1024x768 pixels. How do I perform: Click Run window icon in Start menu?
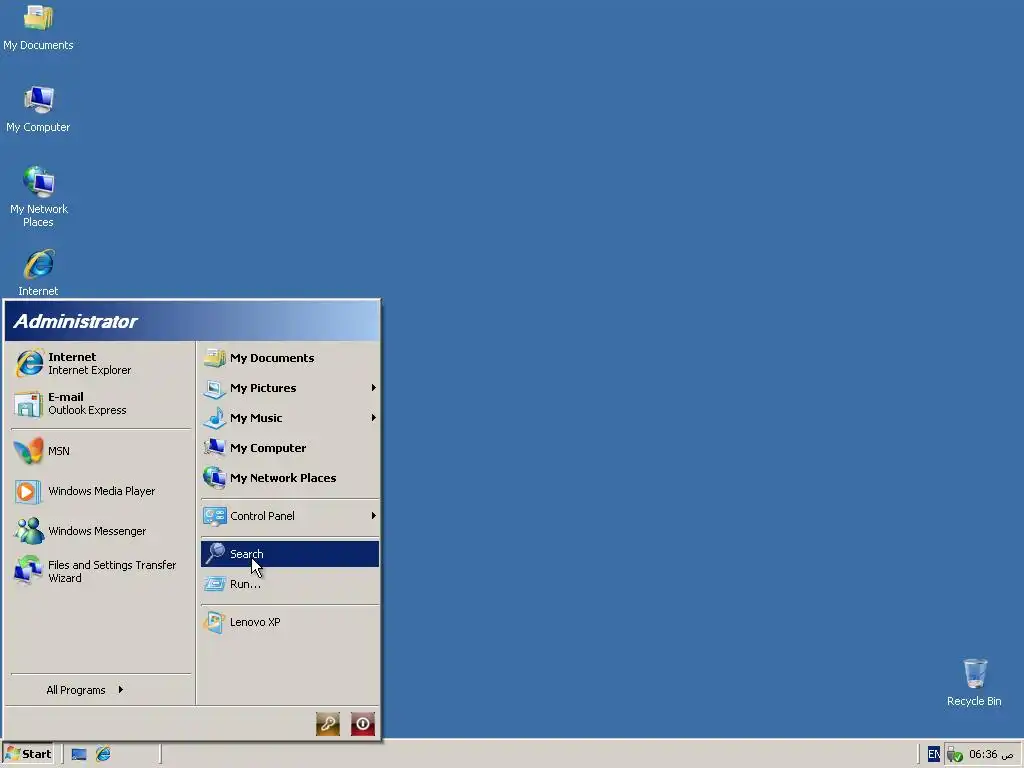pos(215,584)
